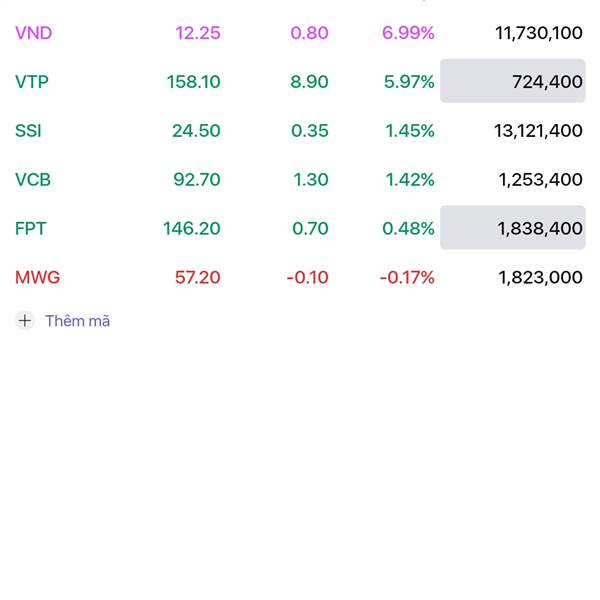The width and height of the screenshot is (600, 600).
Task: Open the Thêm mã link
Action: (x=78, y=321)
